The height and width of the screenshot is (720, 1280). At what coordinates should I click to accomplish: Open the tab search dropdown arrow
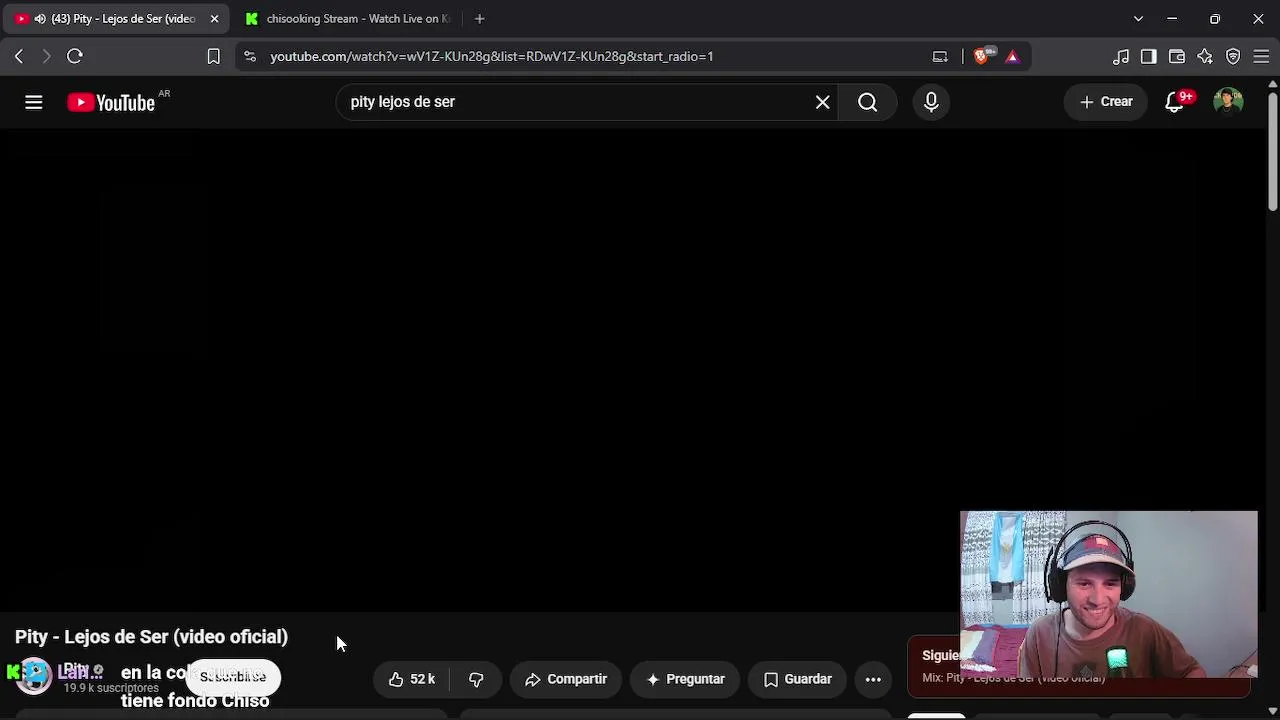coord(1138,19)
